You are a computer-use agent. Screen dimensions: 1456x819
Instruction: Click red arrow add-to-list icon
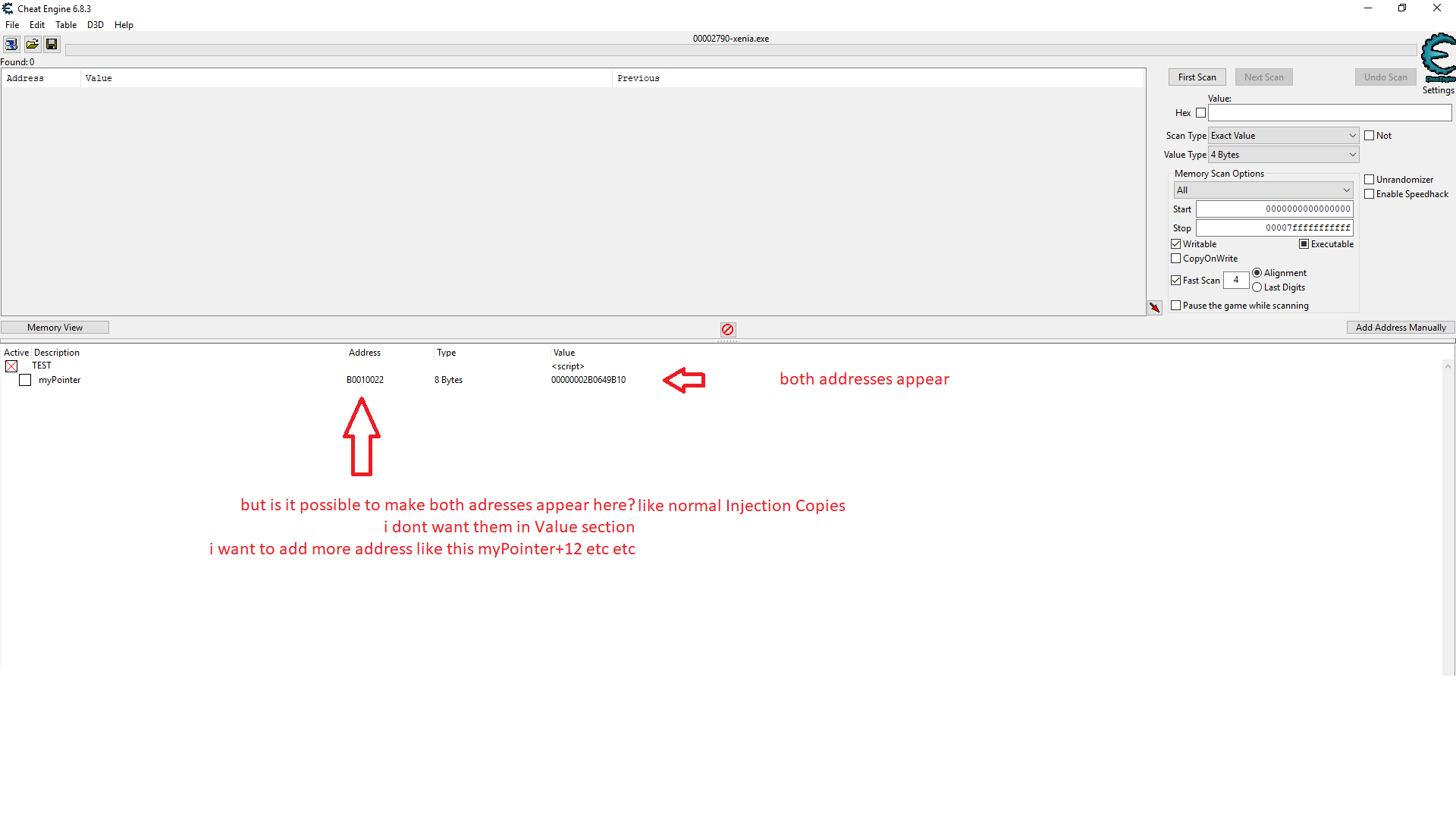(1154, 308)
